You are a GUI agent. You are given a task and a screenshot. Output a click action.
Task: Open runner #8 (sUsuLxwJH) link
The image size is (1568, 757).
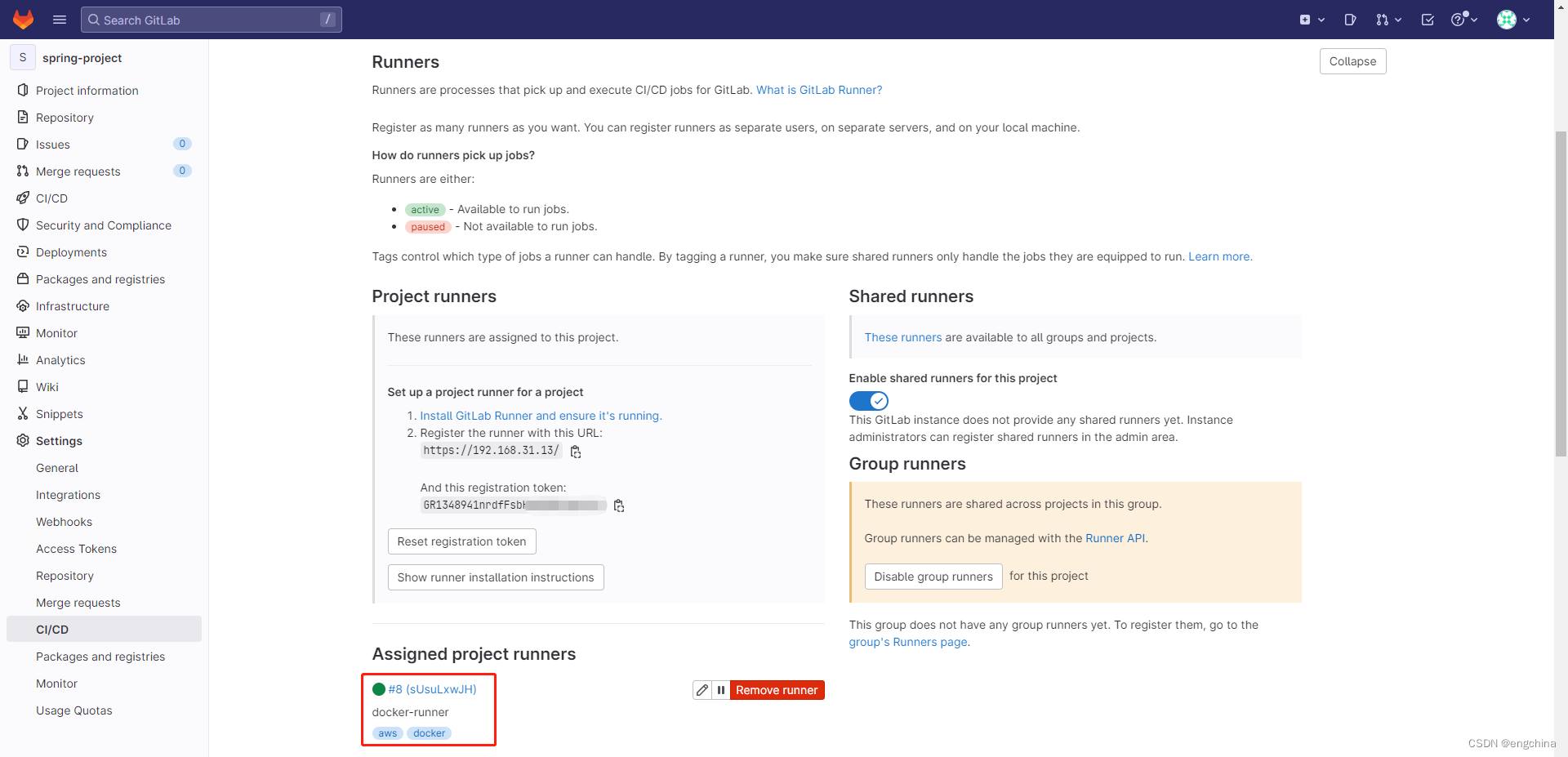(x=432, y=689)
